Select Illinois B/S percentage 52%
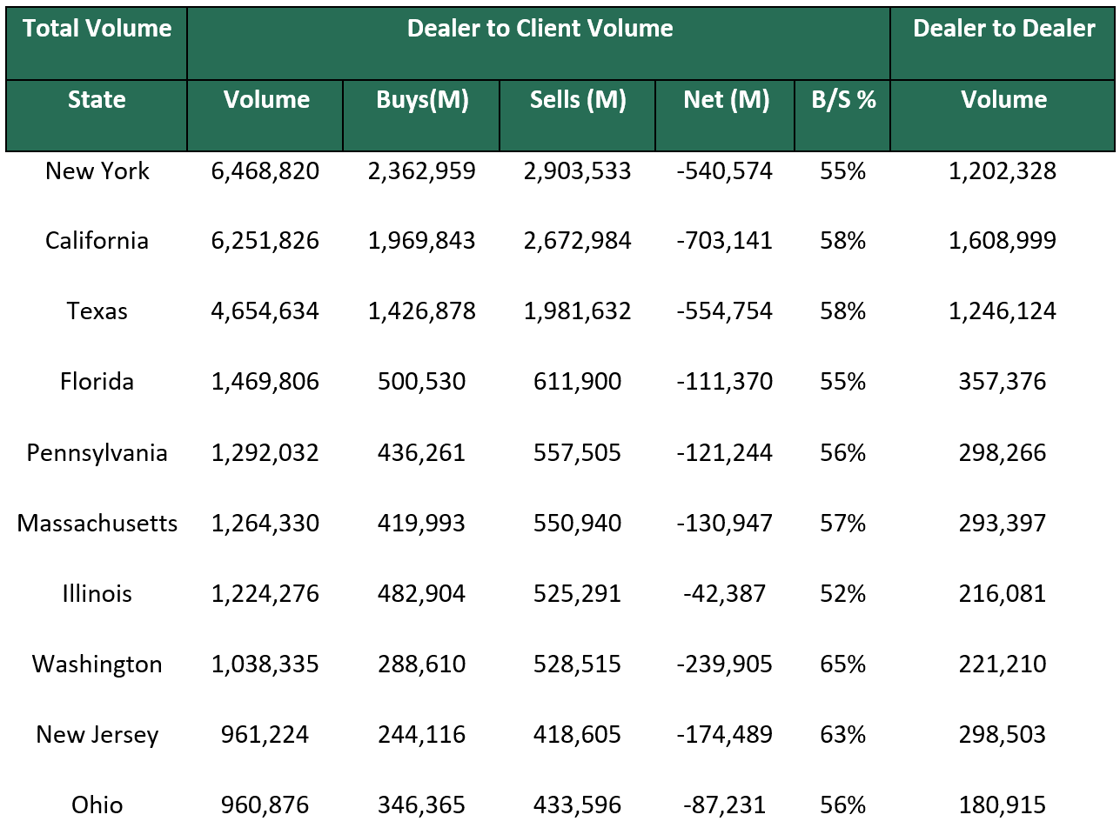Screen dimensions: 1120x828 [x=841, y=593]
